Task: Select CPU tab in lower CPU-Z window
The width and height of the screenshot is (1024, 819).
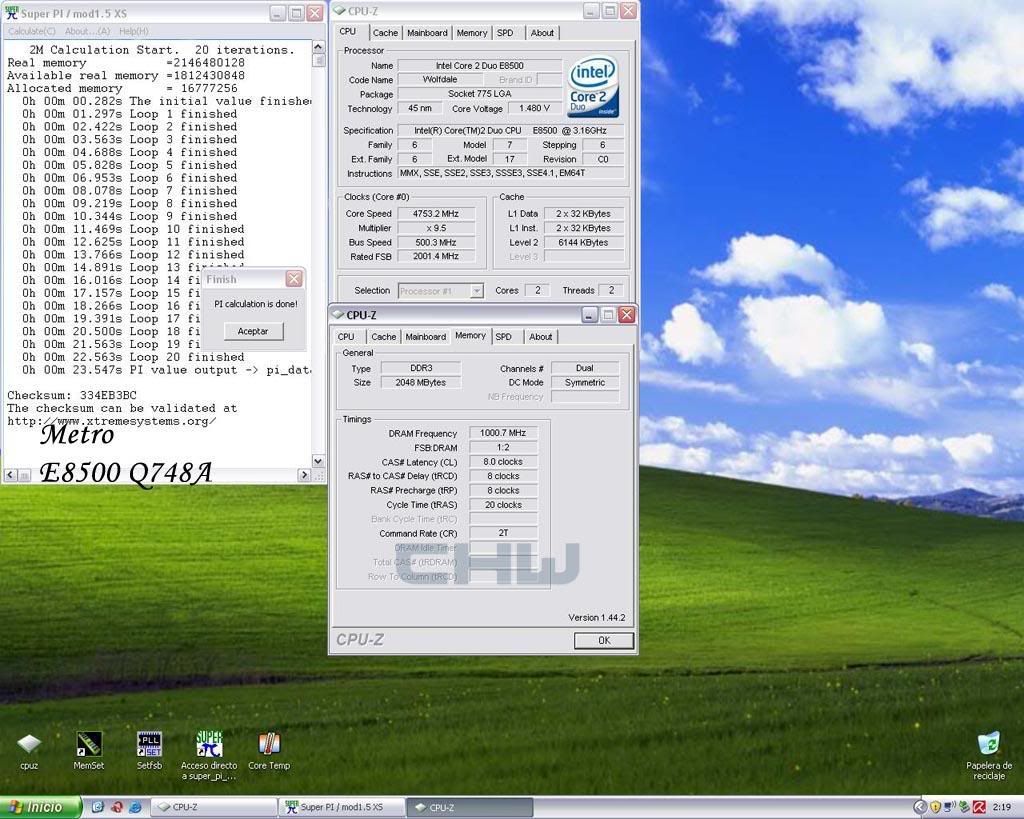Action: [346, 337]
